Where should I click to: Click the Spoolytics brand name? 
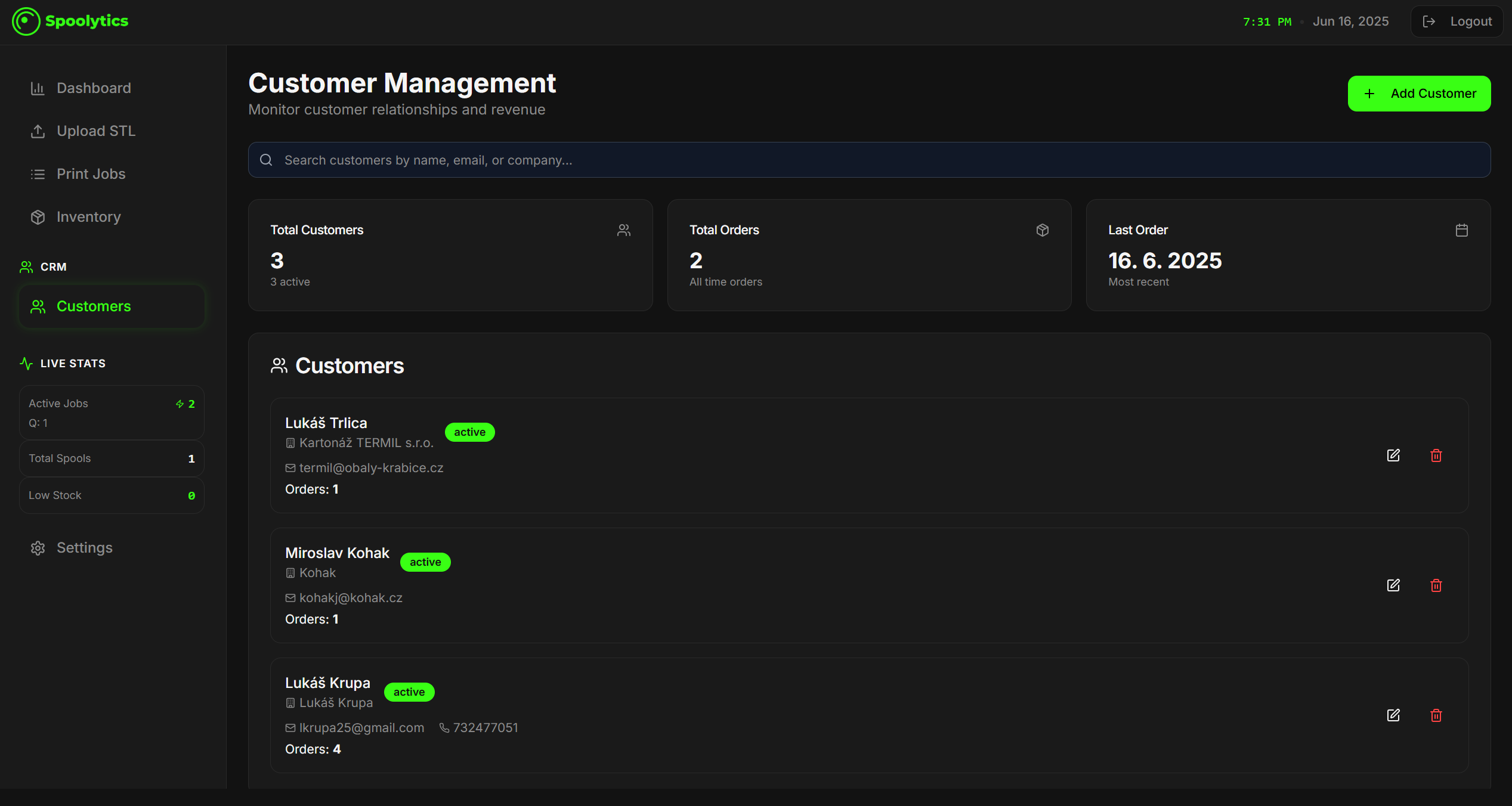coord(86,21)
